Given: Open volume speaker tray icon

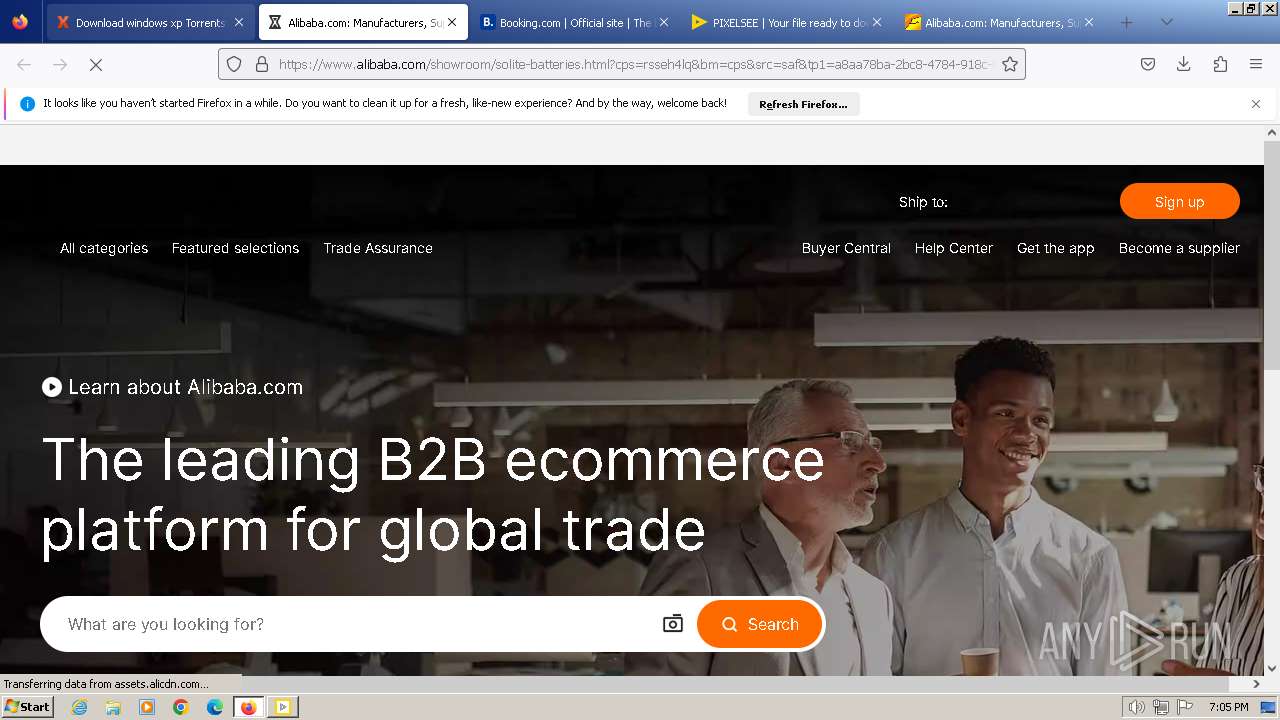Looking at the screenshot, I should click(1137, 707).
